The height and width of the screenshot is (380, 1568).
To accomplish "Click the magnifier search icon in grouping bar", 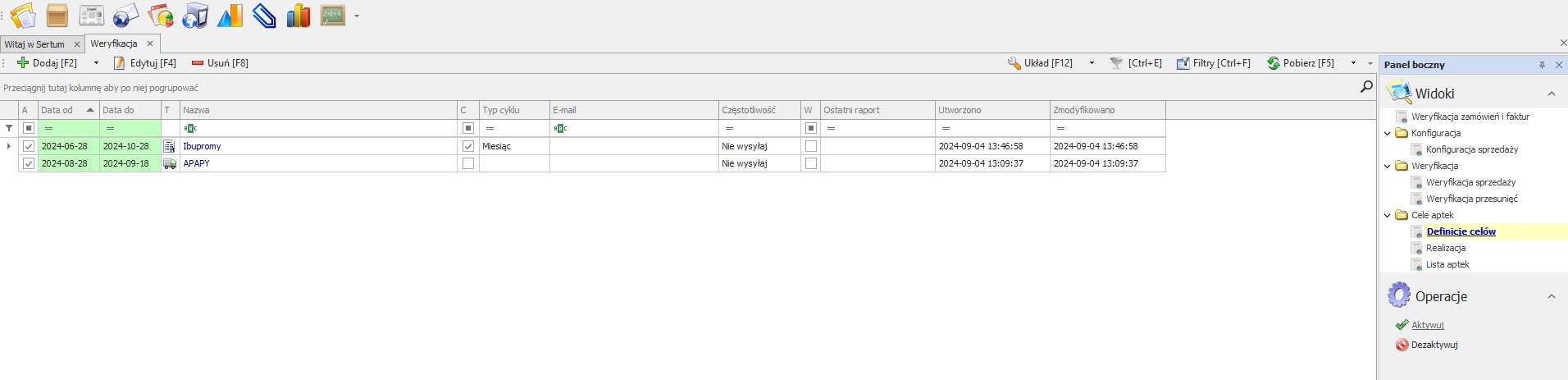I will pyautogui.click(x=1366, y=87).
